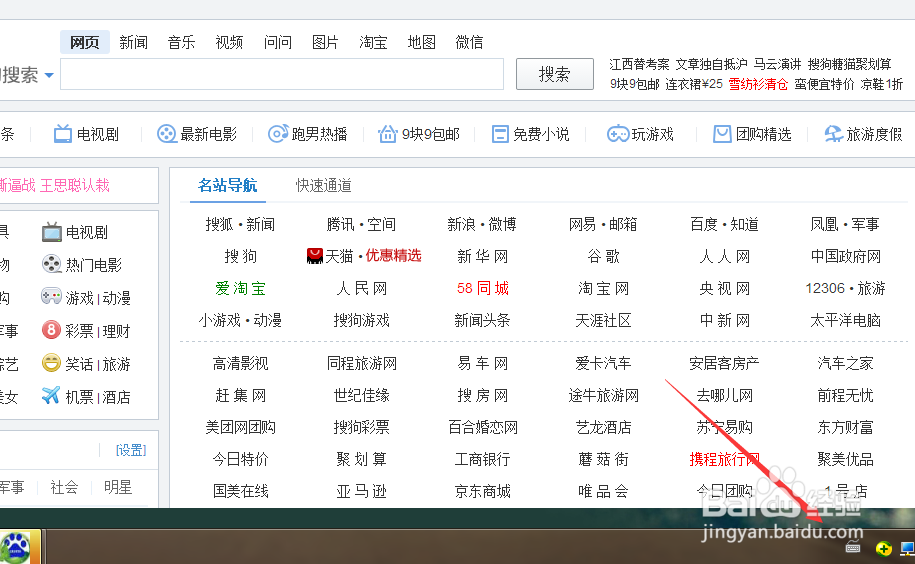Click the 社会 news category
This screenshot has width=915, height=564.
pyautogui.click(x=64, y=487)
